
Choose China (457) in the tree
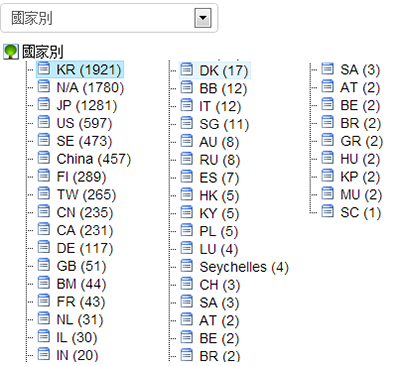[x=93, y=159]
